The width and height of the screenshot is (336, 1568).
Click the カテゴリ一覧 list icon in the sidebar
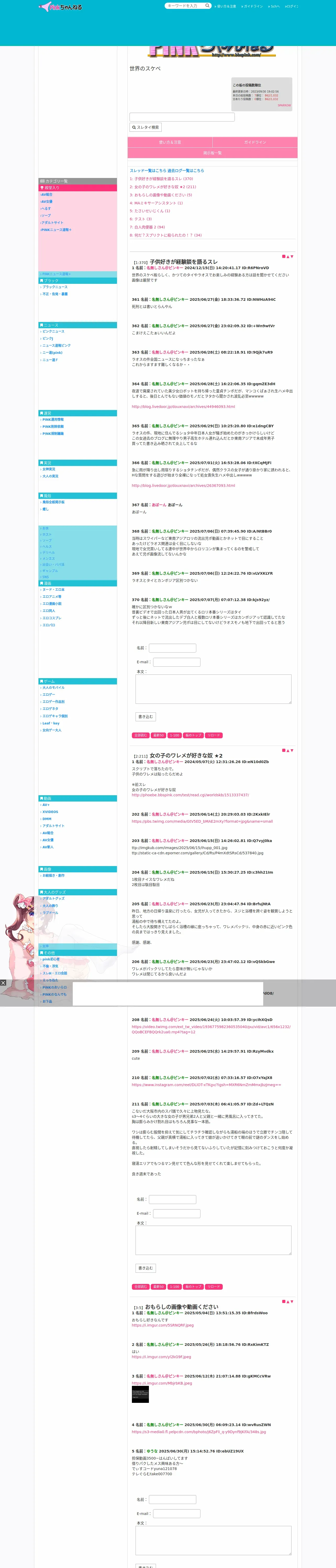pos(42,181)
